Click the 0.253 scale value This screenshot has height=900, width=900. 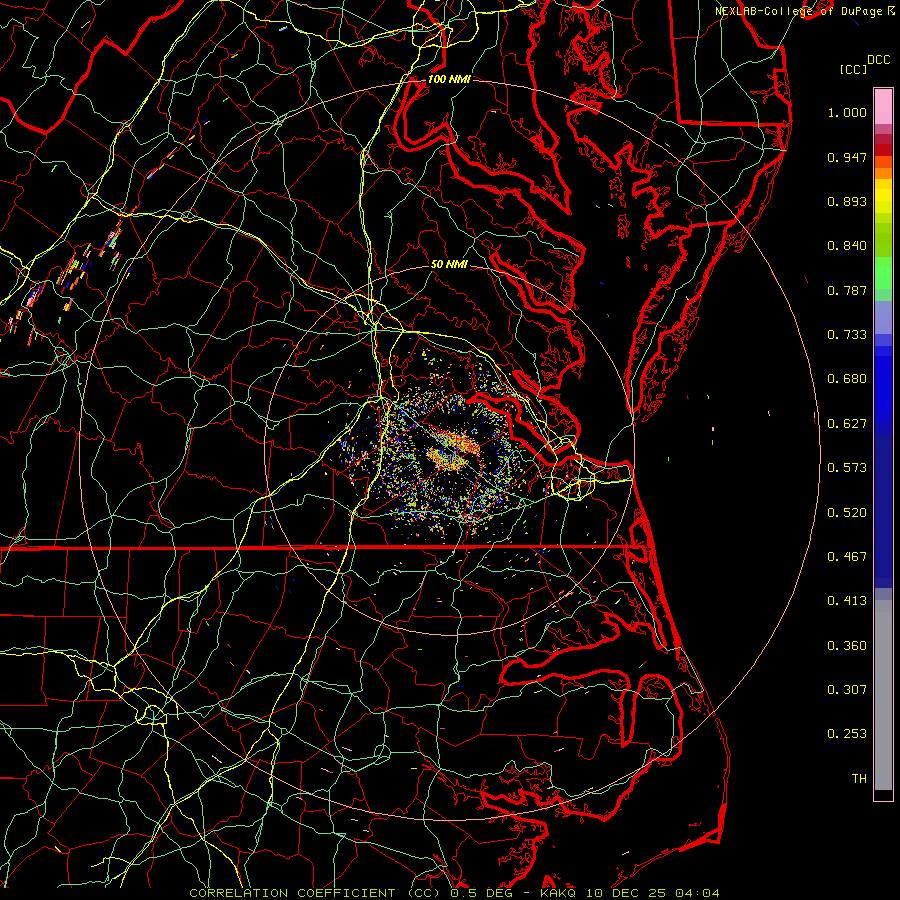[x=847, y=734]
